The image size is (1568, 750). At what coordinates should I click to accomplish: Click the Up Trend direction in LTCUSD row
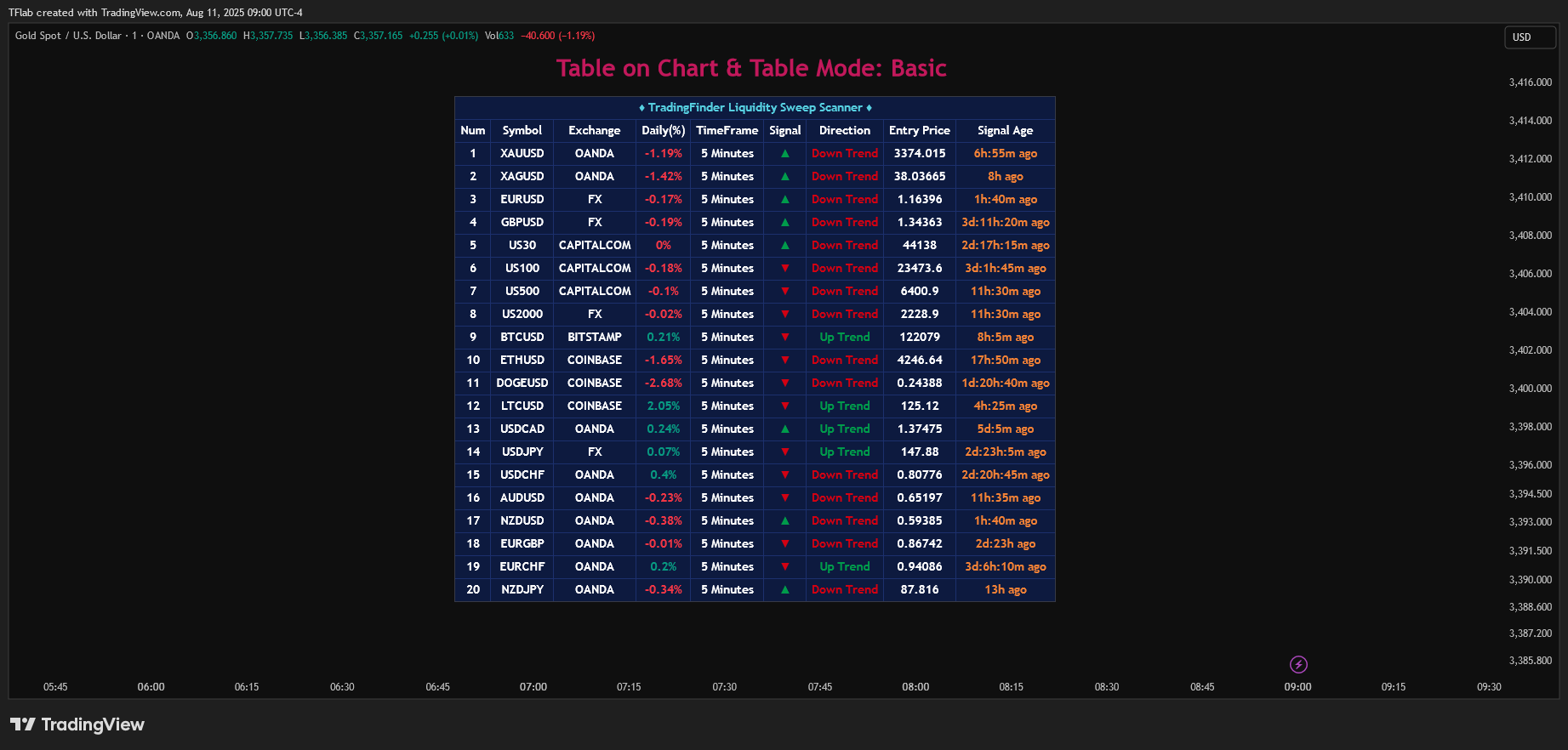coord(845,406)
